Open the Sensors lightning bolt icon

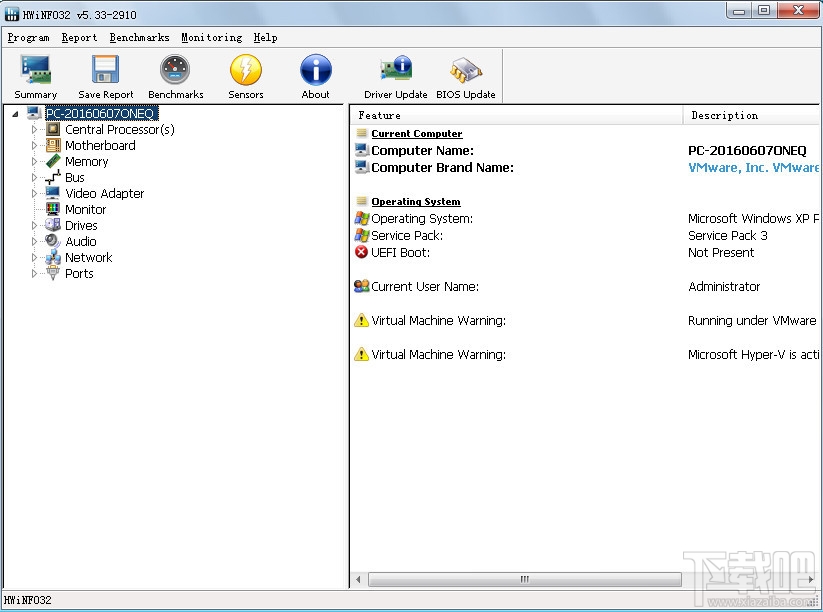coord(246,69)
